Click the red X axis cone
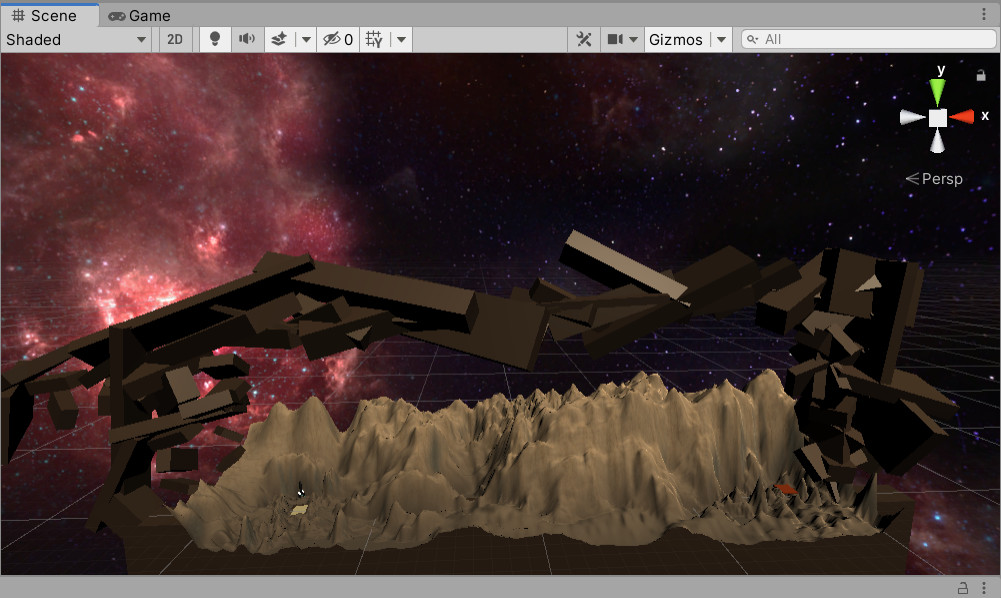 pos(962,117)
